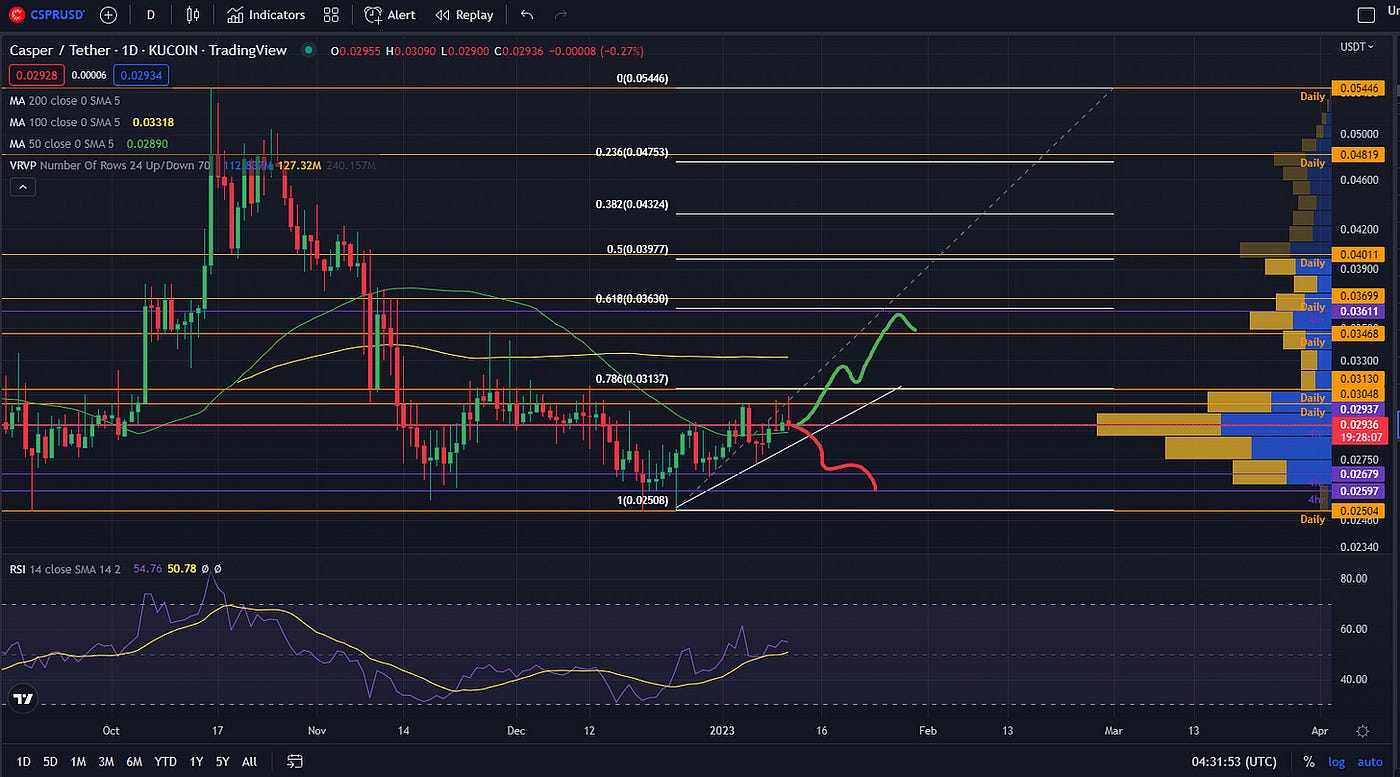Click the 0.03318 MA 100 value
Image resolution: width=1400 pixels, height=777 pixels.
click(x=153, y=122)
